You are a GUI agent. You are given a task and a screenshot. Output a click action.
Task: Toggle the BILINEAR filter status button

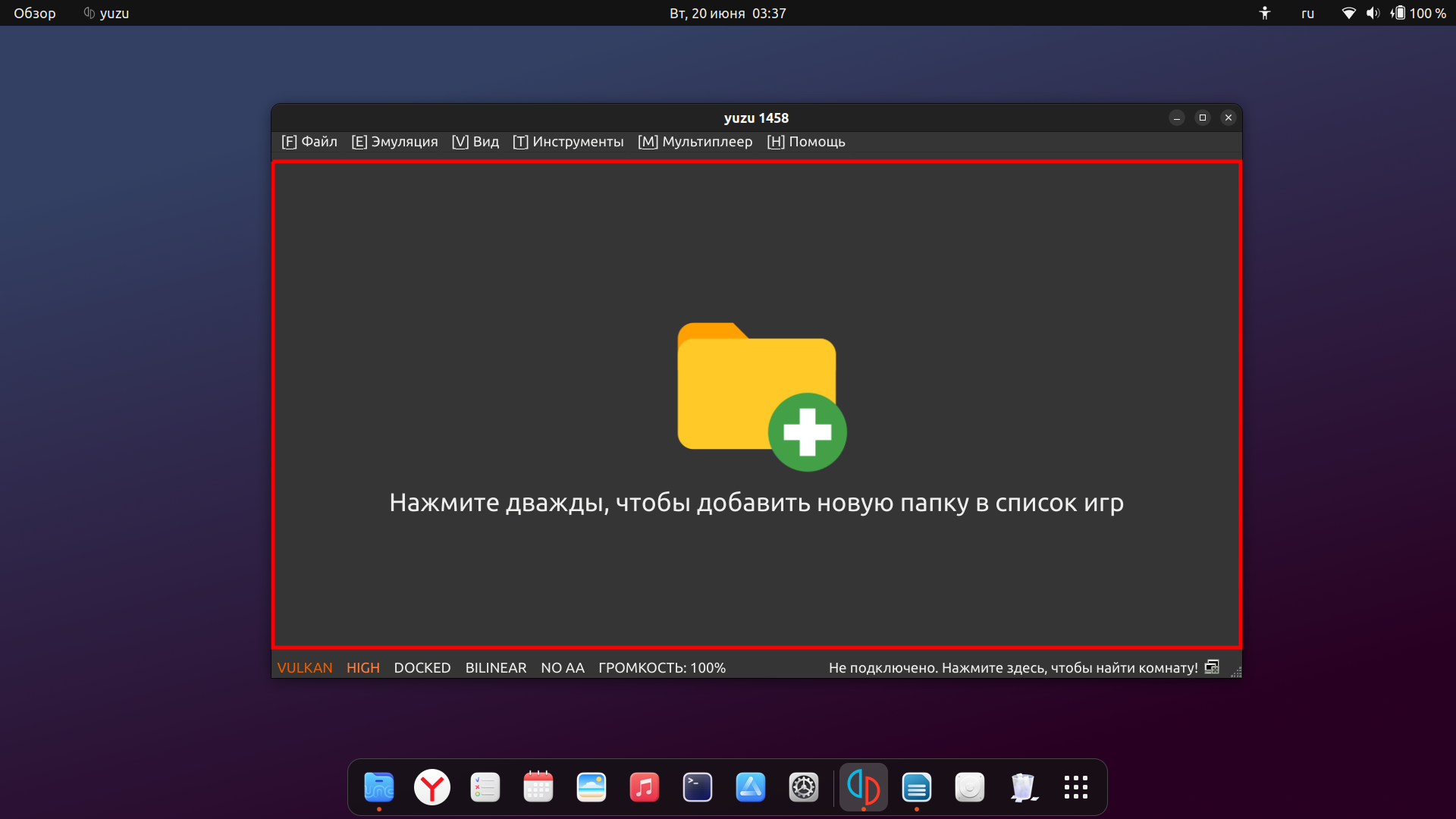[496, 668]
